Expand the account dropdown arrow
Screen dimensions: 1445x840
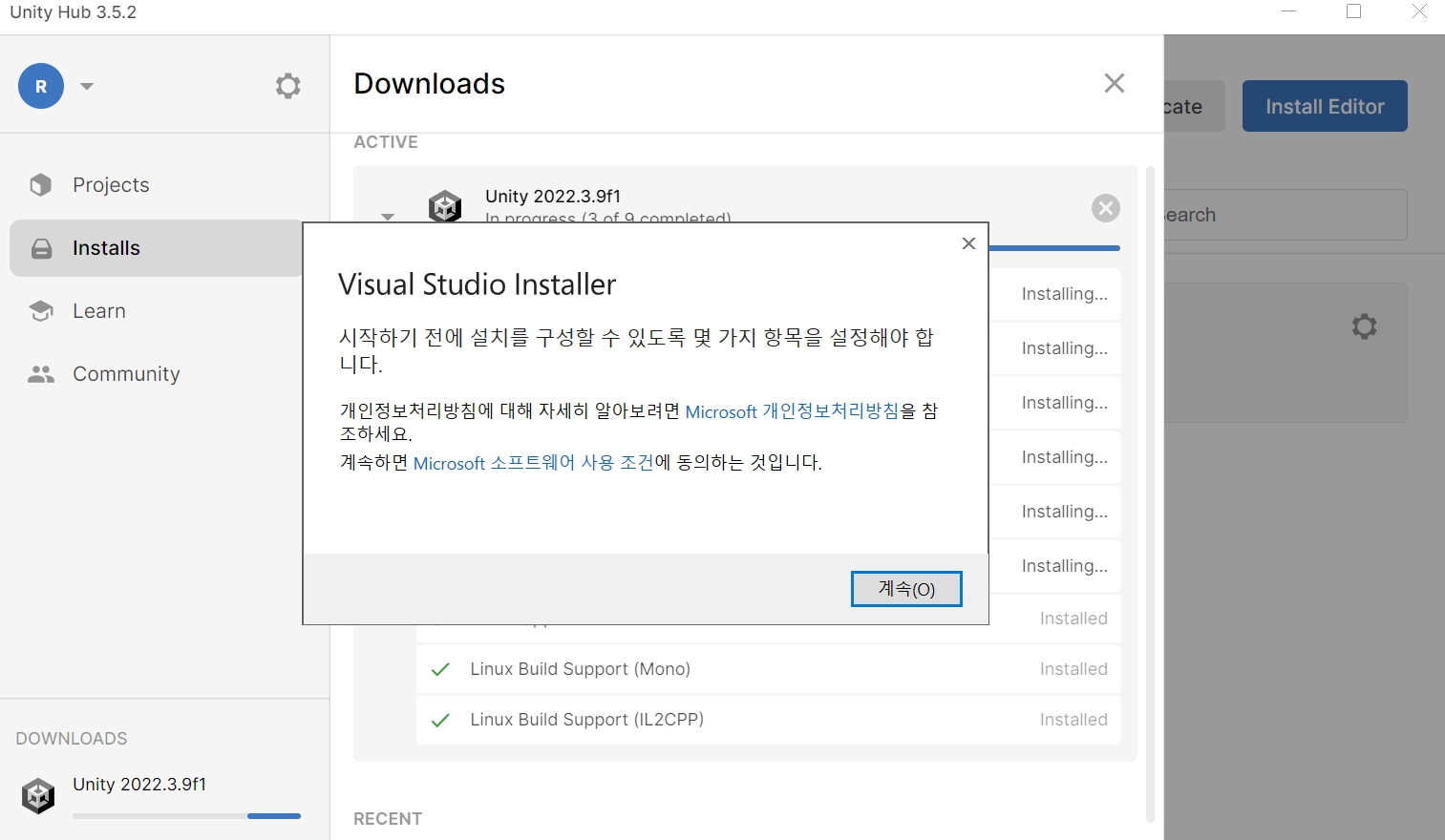pyautogui.click(x=87, y=86)
